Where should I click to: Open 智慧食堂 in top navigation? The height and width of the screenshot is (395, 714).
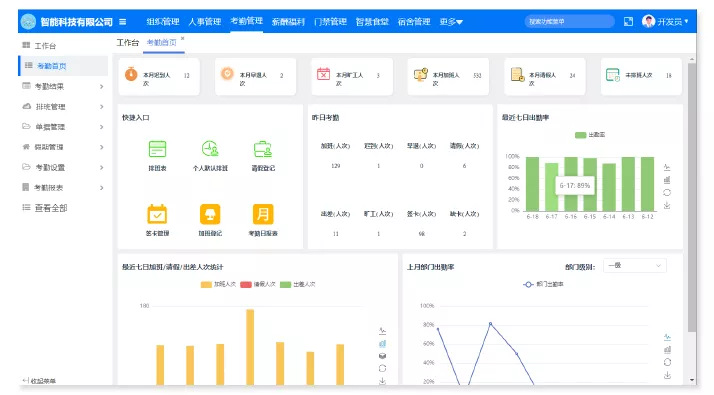point(372,21)
